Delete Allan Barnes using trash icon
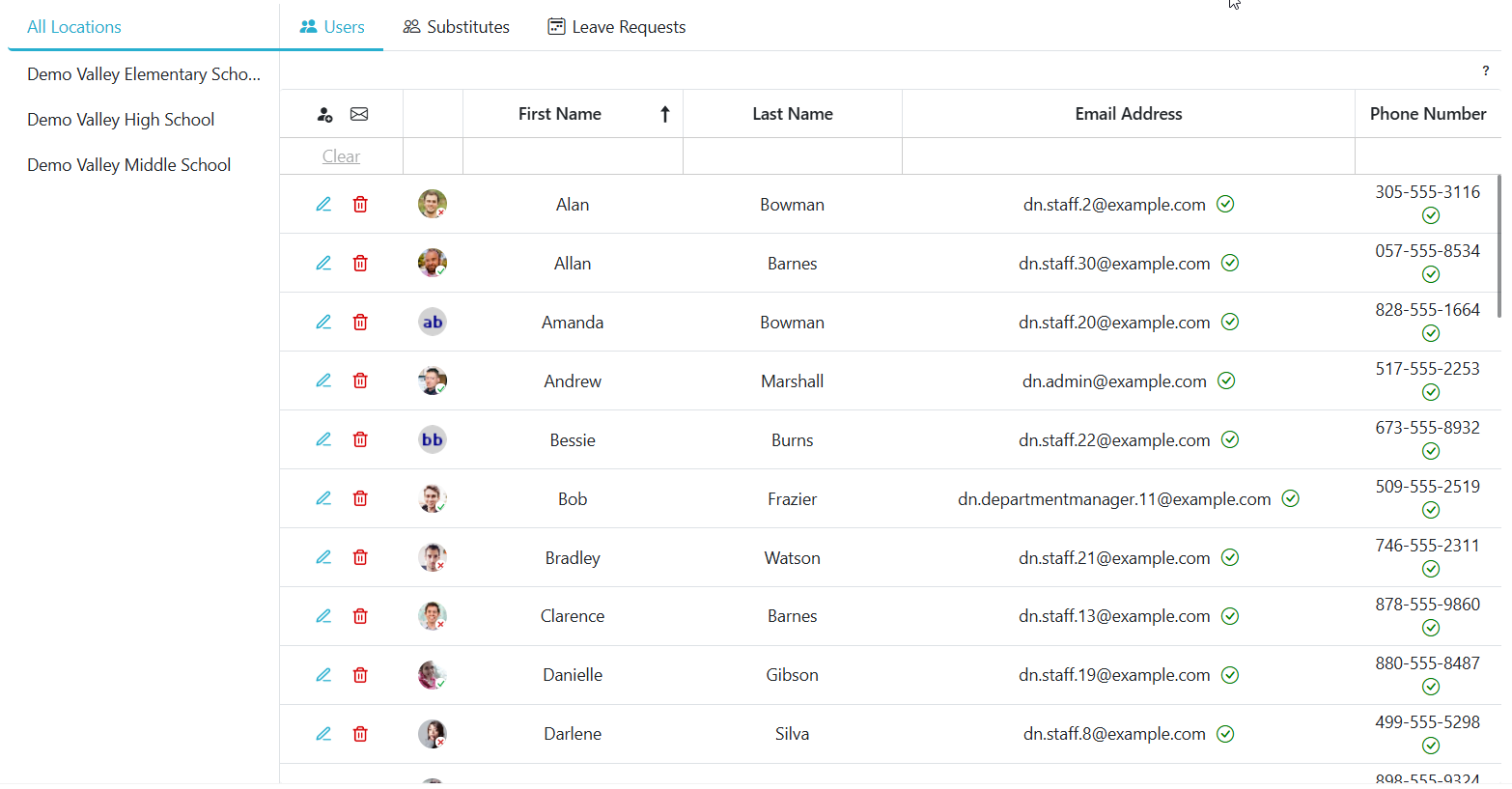Viewport: 1512px width, 789px height. tap(360, 264)
